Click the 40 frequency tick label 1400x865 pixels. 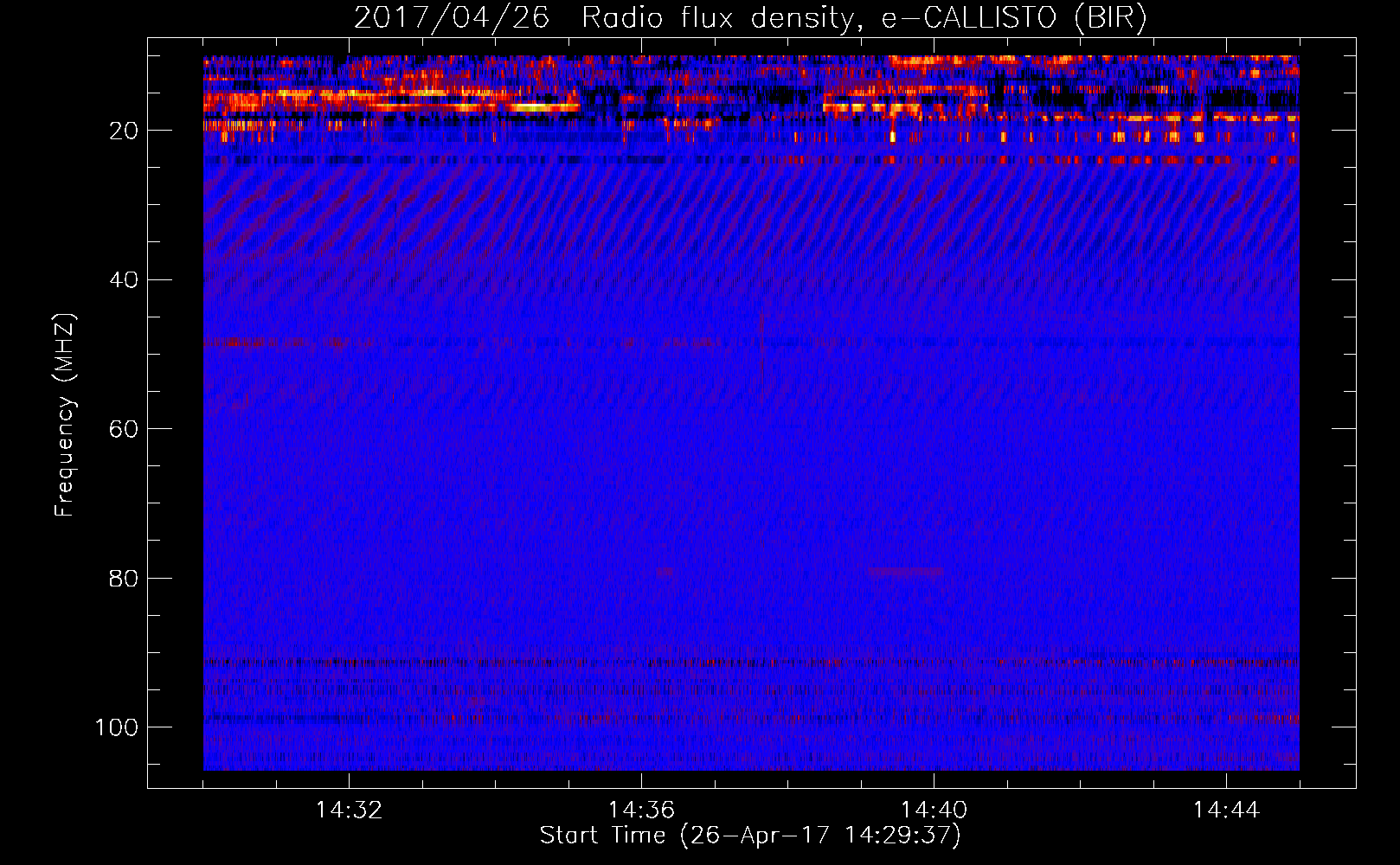tap(124, 280)
